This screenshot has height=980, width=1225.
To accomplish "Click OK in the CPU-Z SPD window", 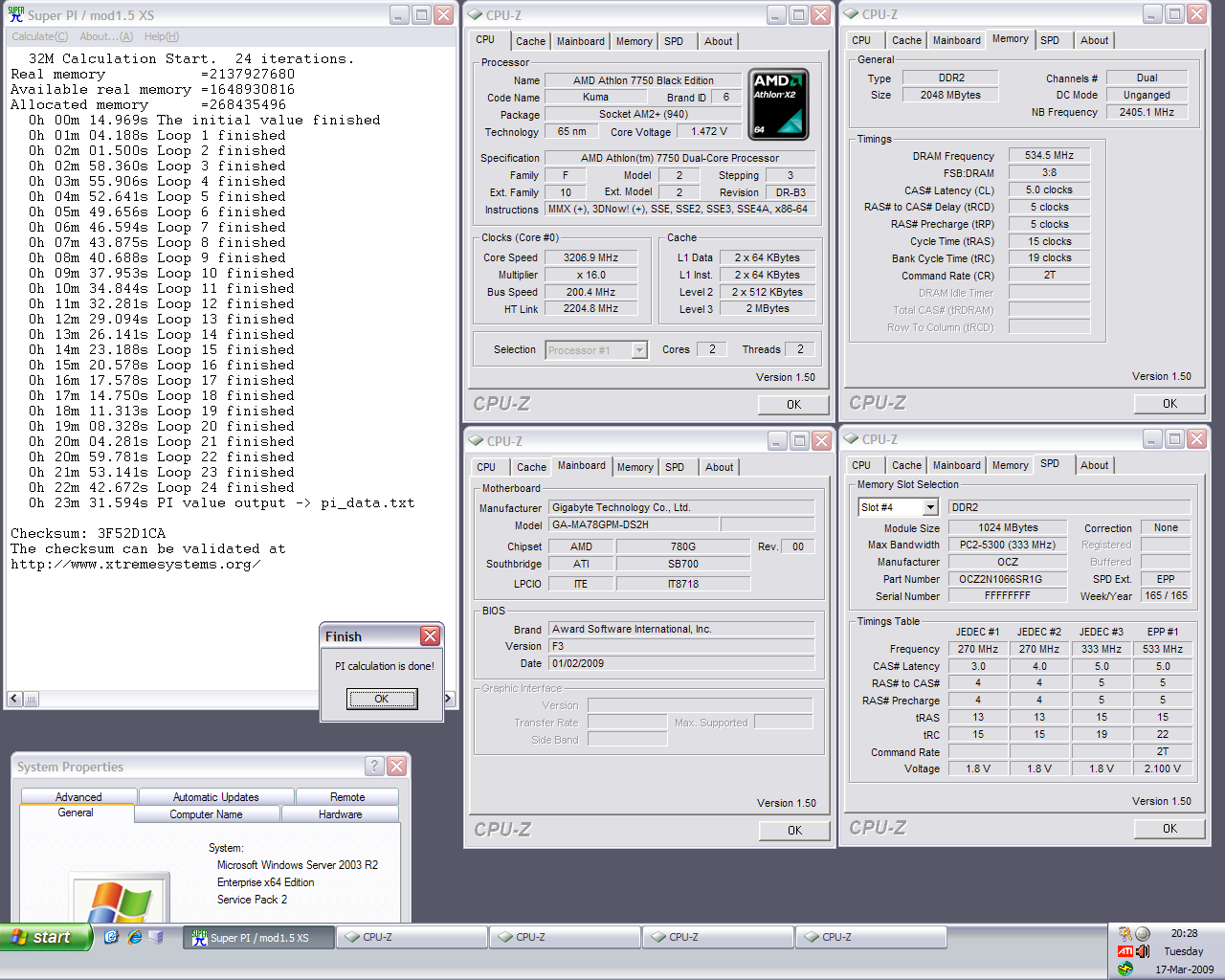I will click(1169, 829).
